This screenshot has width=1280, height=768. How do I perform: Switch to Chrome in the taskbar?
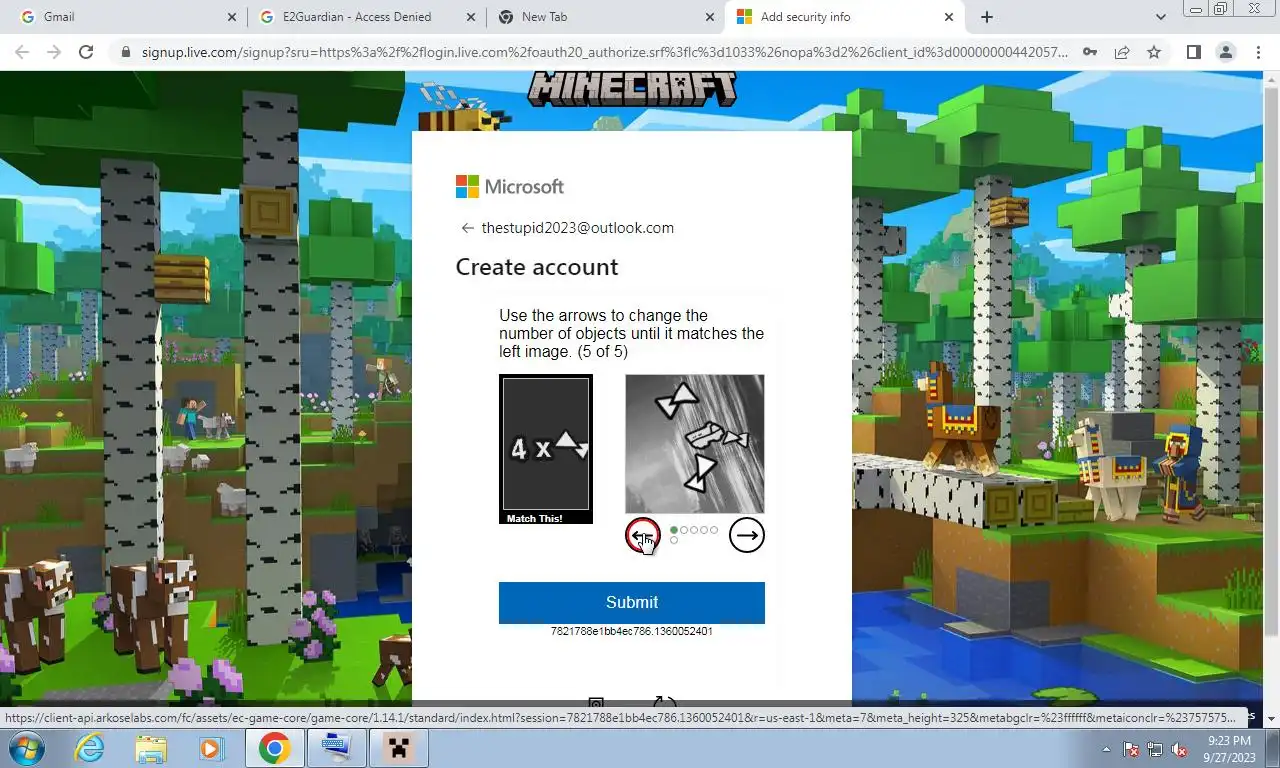point(274,748)
